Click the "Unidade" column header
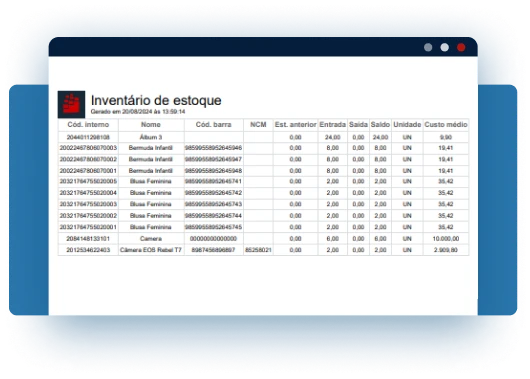530x379 pixels. [407, 124]
